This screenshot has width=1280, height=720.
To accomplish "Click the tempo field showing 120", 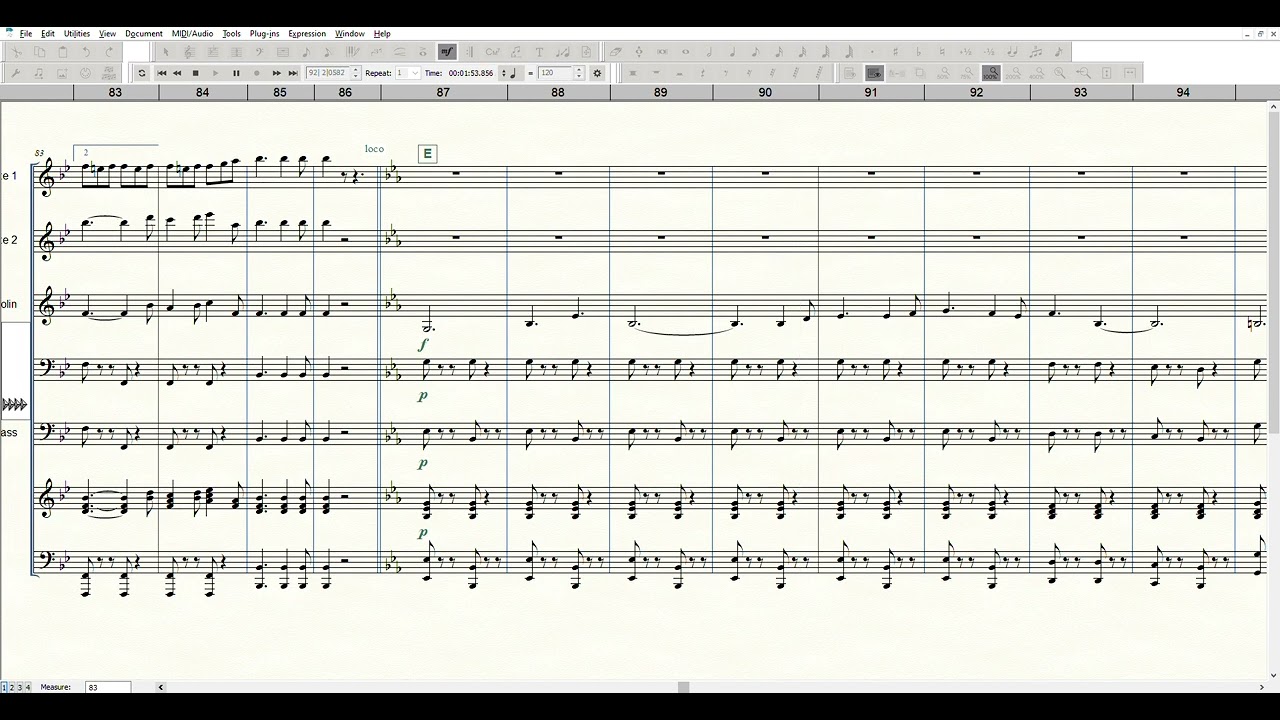I will [555, 73].
